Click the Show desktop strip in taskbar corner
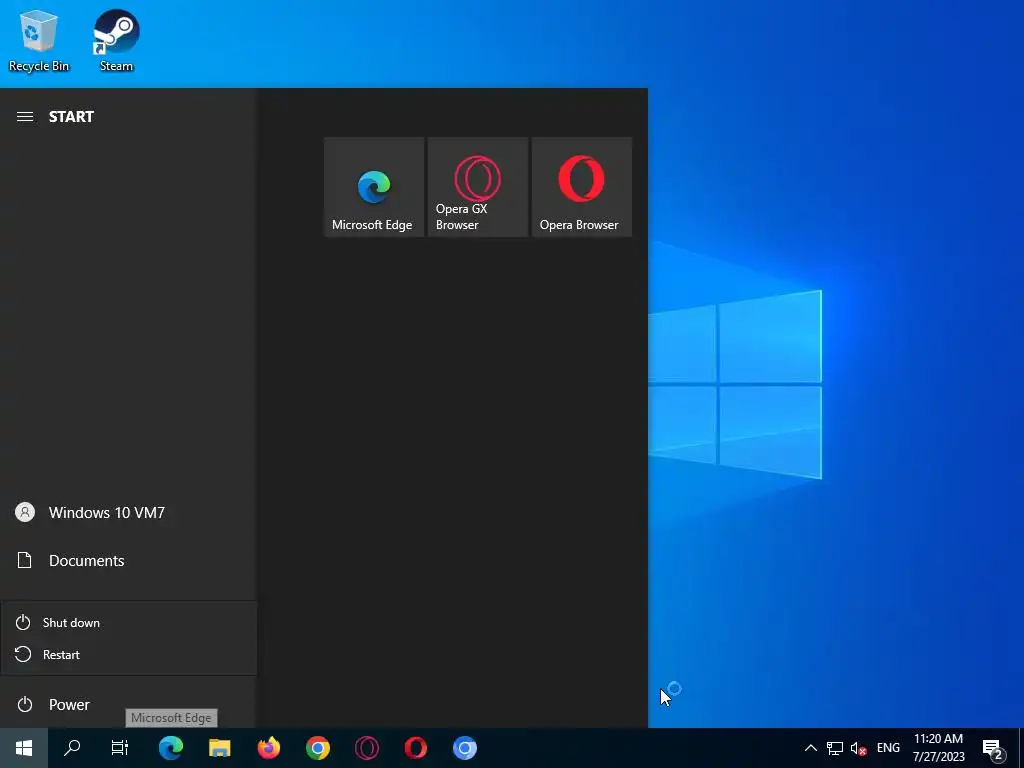The image size is (1024, 768). tap(1020, 748)
